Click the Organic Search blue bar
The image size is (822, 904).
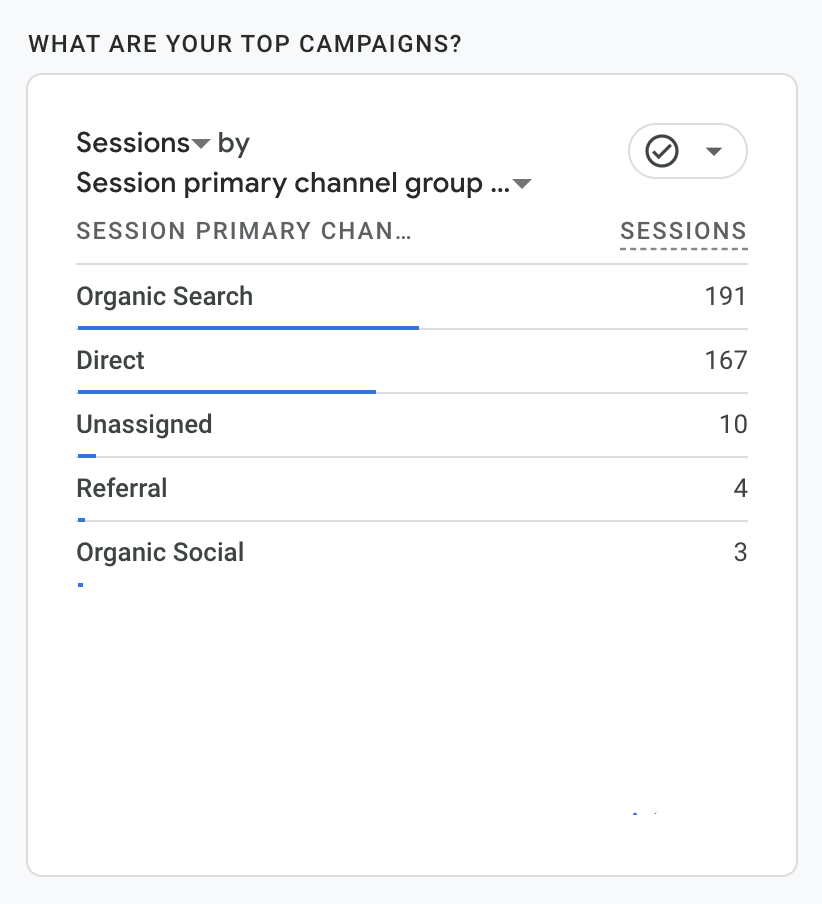coord(248,327)
